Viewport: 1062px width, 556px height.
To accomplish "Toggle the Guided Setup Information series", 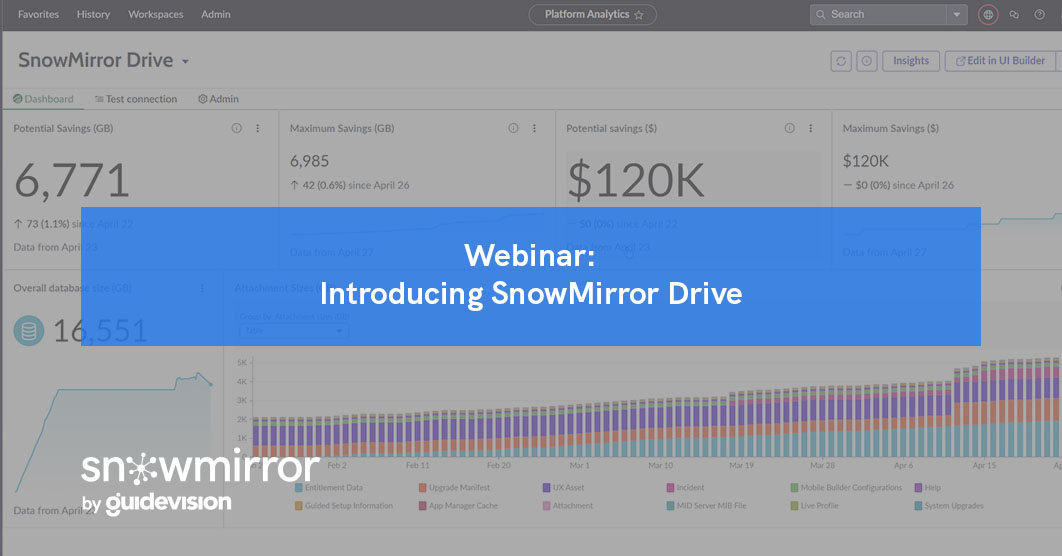I will tap(344, 506).
